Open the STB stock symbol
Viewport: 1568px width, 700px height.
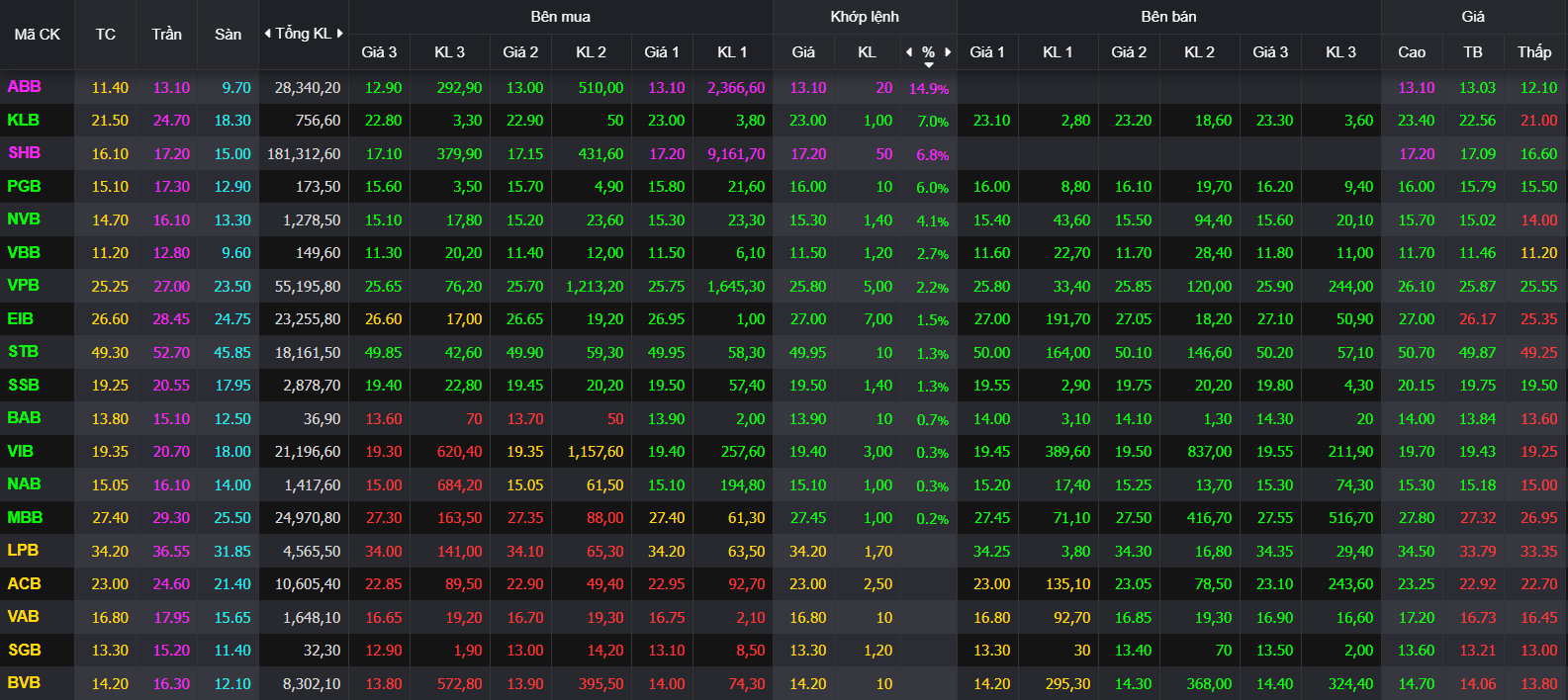pyautogui.click(x=23, y=352)
